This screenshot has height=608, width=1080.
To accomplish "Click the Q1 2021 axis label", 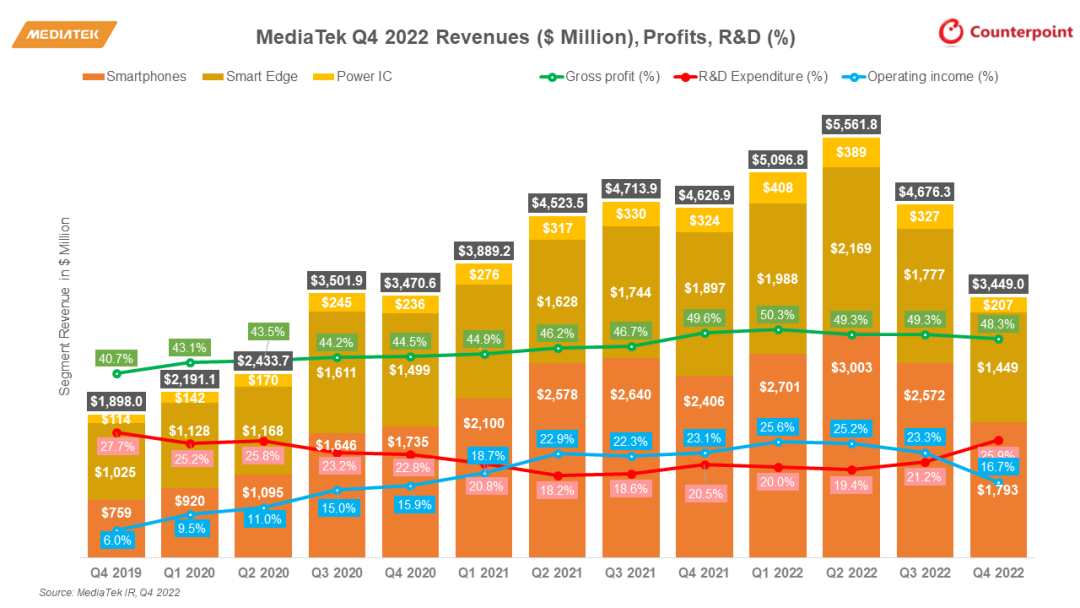I will pos(484,573).
